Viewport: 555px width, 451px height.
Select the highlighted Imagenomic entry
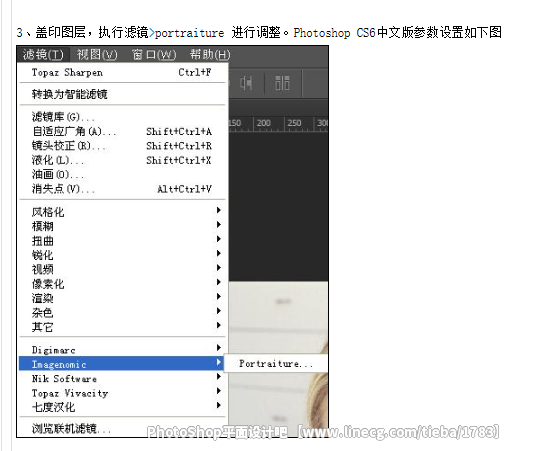tap(121, 364)
